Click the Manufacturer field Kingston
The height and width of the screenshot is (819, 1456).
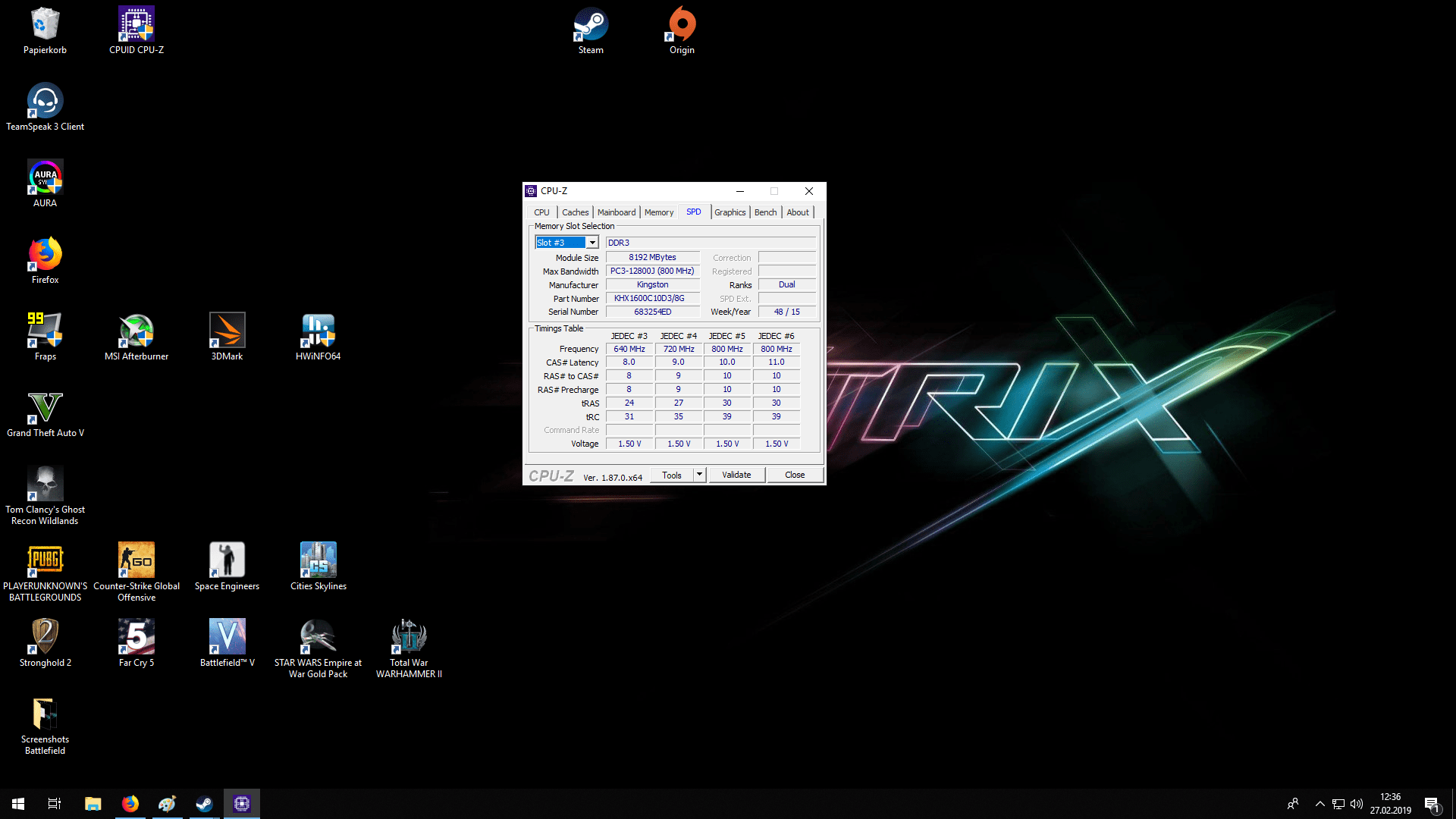(652, 284)
